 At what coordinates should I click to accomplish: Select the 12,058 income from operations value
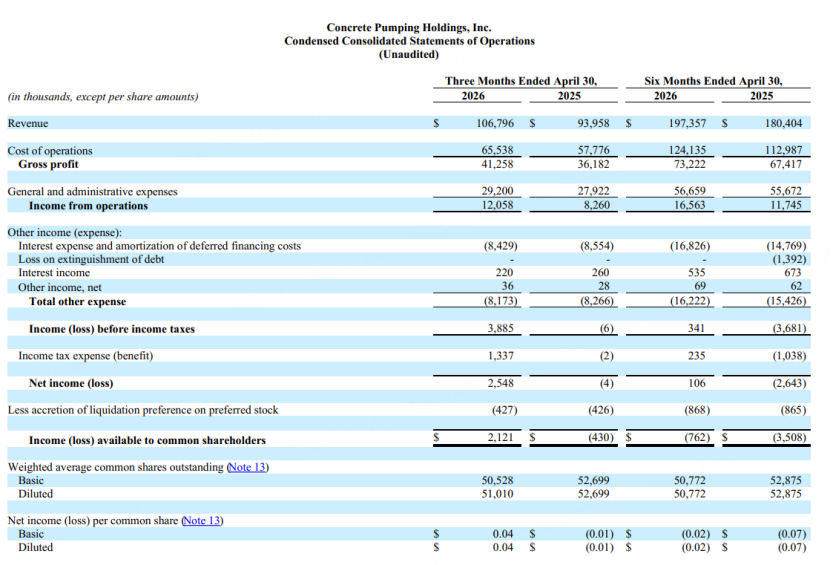click(x=497, y=205)
